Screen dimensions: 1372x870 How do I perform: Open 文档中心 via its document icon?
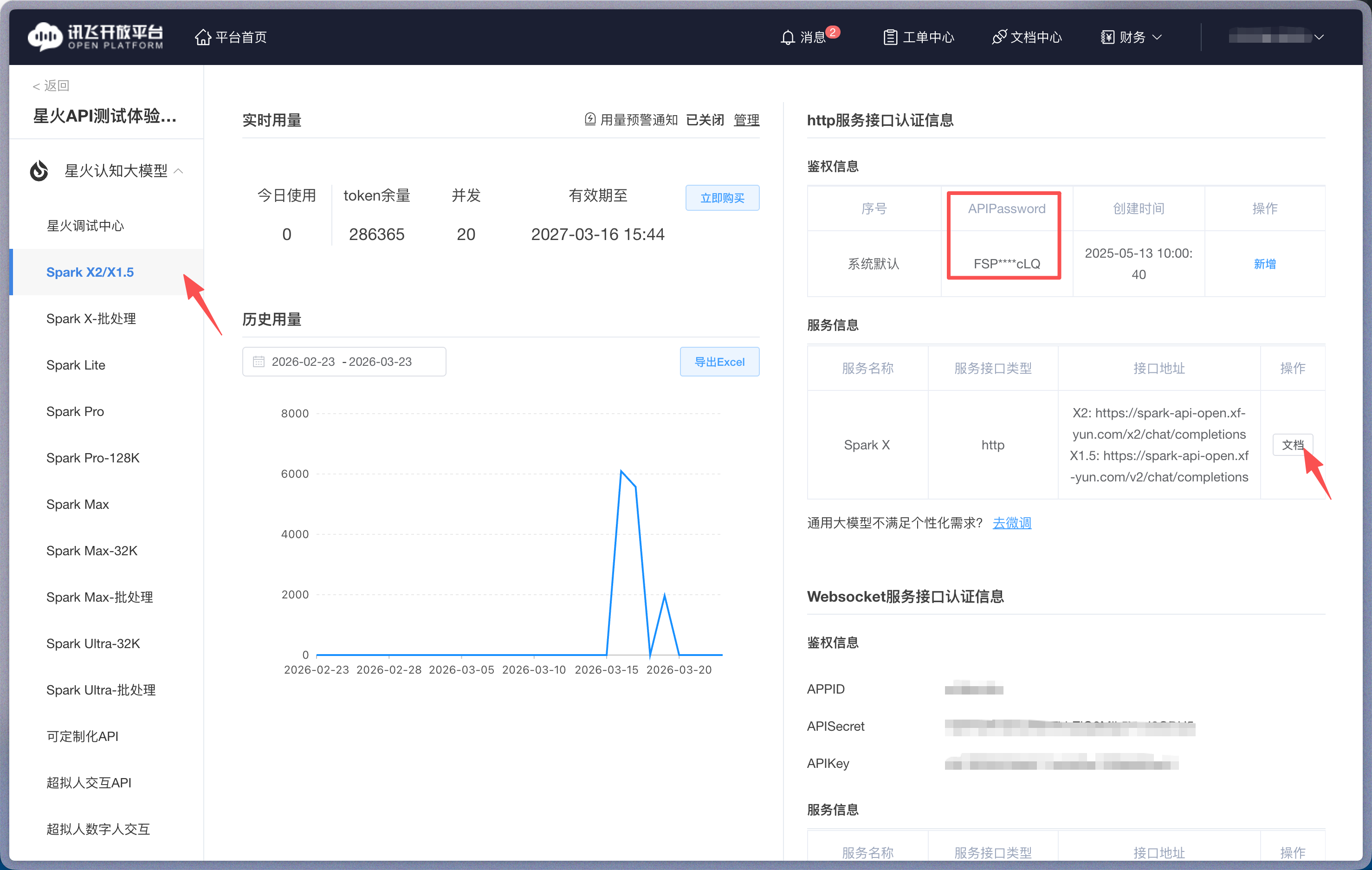pos(1000,37)
